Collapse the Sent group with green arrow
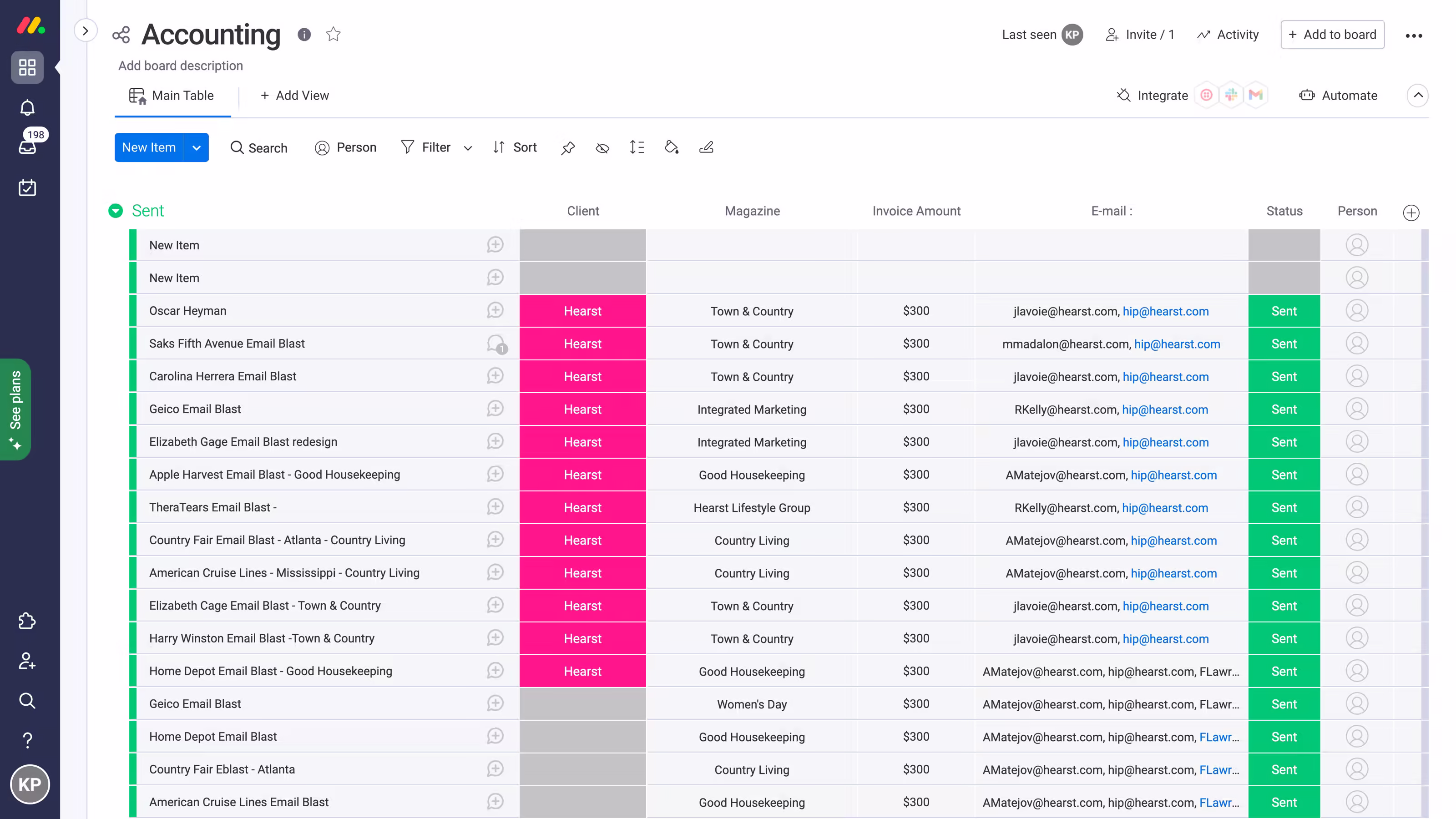The height and width of the screenshot is (819, 1456). tap(116, 211)
